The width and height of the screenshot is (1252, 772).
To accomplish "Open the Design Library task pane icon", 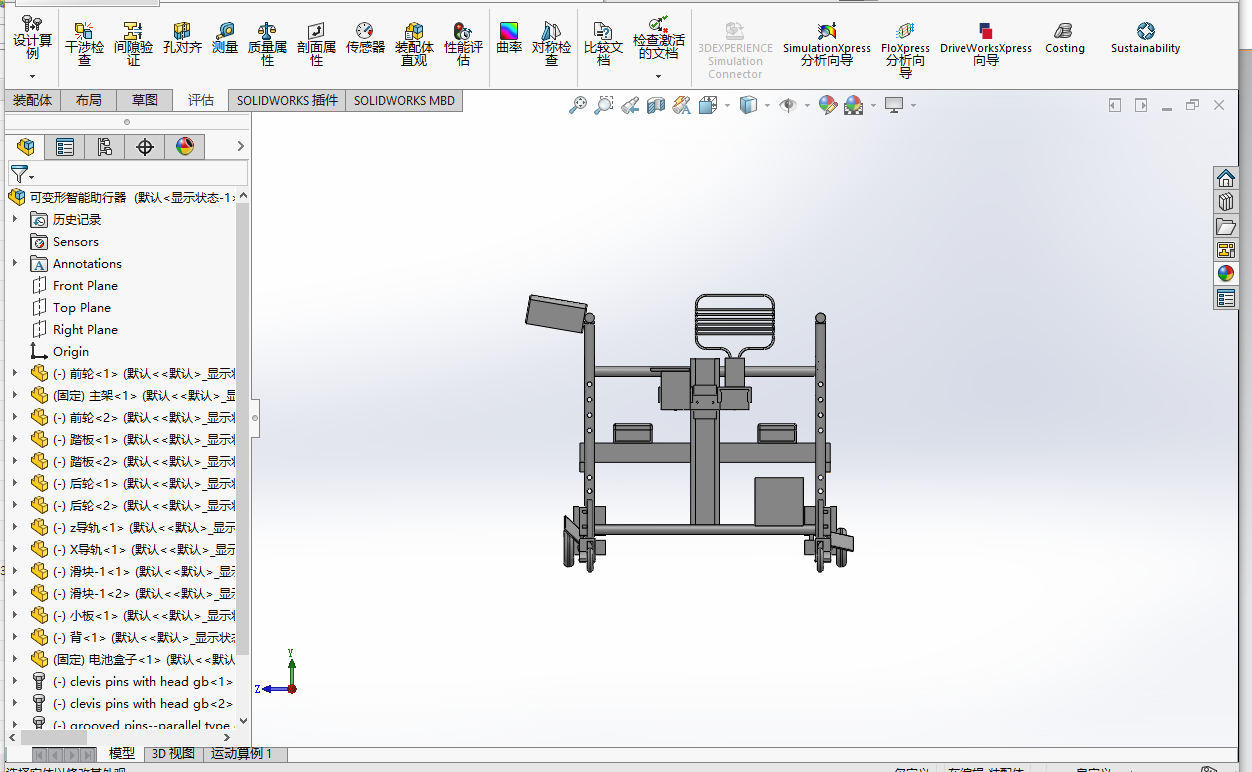I will coord(1226,202).
